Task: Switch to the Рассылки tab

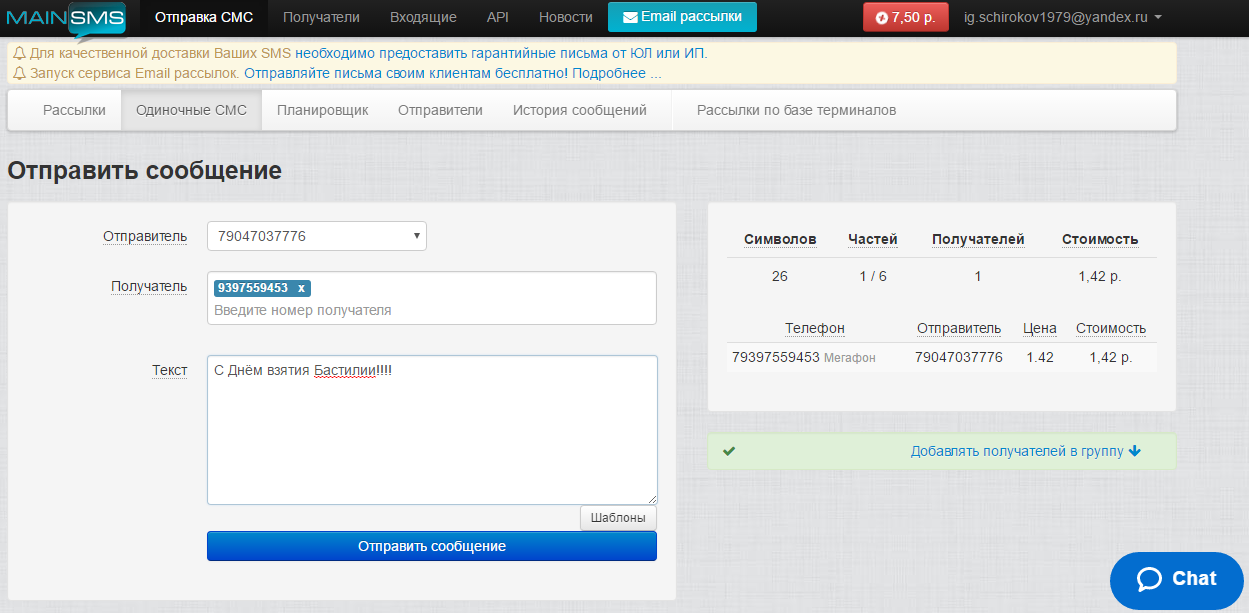Action: click(x=74, y=110)
